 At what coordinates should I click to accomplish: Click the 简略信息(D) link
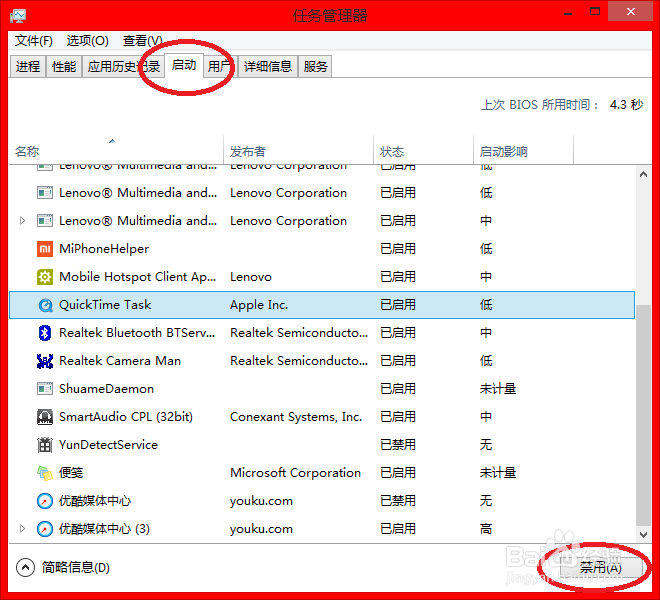click(76, 568)
